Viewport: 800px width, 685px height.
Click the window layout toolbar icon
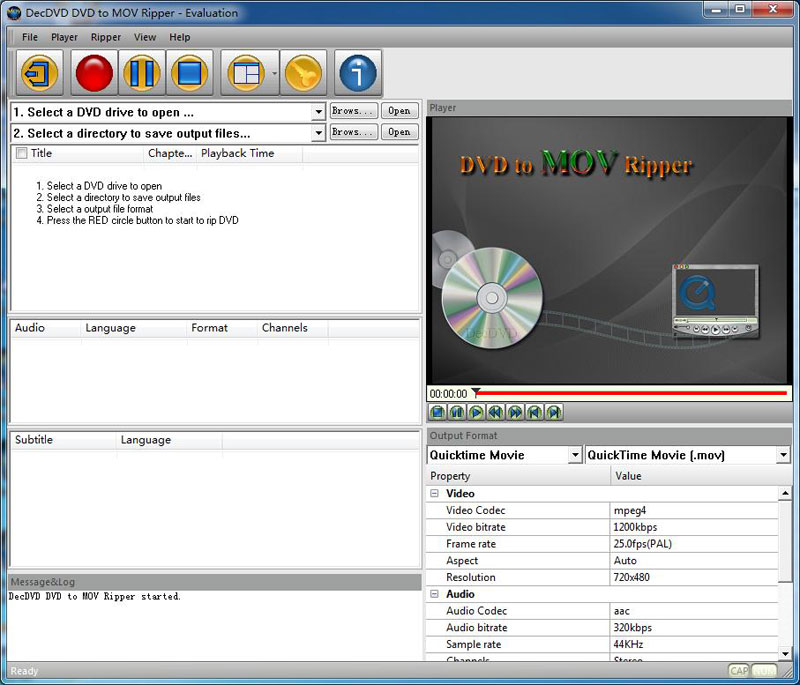[246, 73]
